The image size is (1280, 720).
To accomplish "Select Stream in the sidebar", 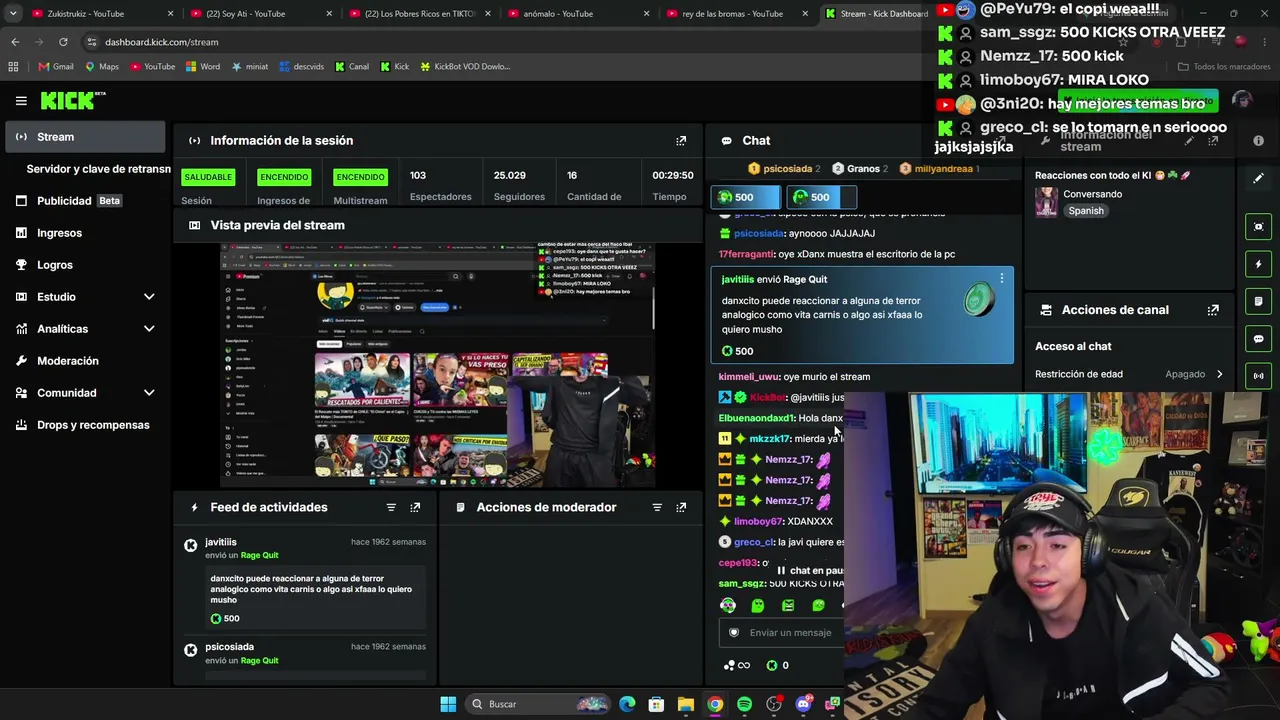I will coord(86,137).
